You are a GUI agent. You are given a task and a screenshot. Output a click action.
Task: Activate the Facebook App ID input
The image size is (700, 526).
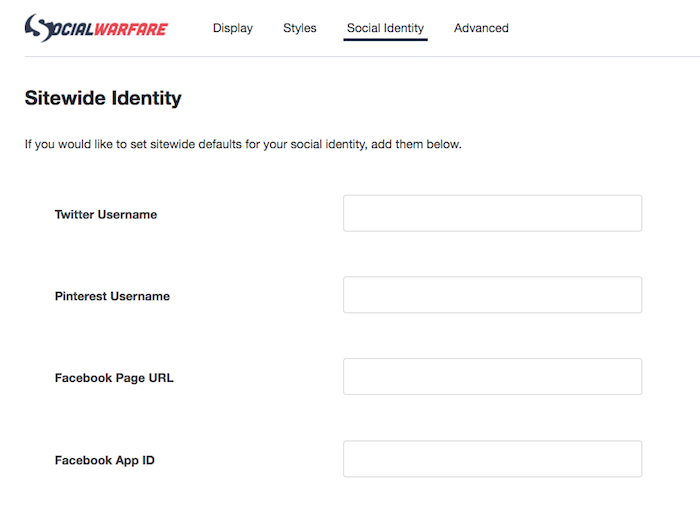tap(492, 459)
